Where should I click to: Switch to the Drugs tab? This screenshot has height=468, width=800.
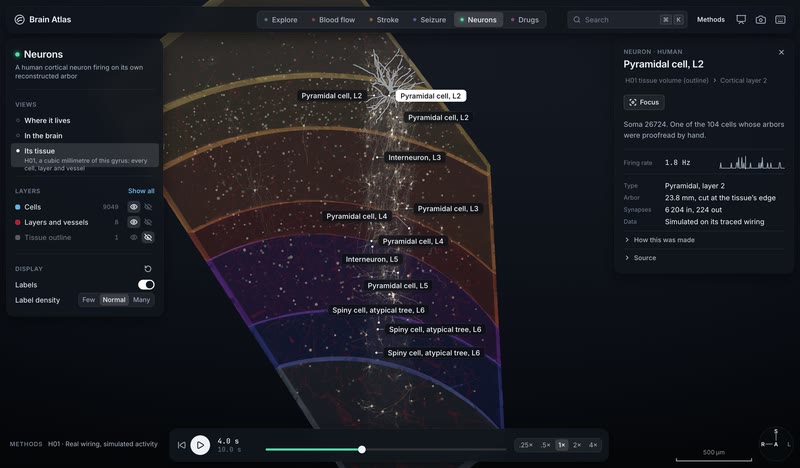point(524,20)
